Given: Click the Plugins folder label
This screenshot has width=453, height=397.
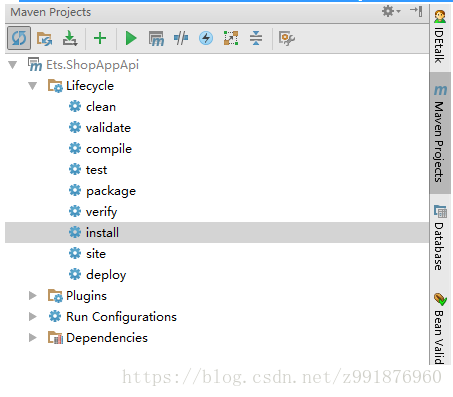Looking at the screenshot, I should click(86, 296).
